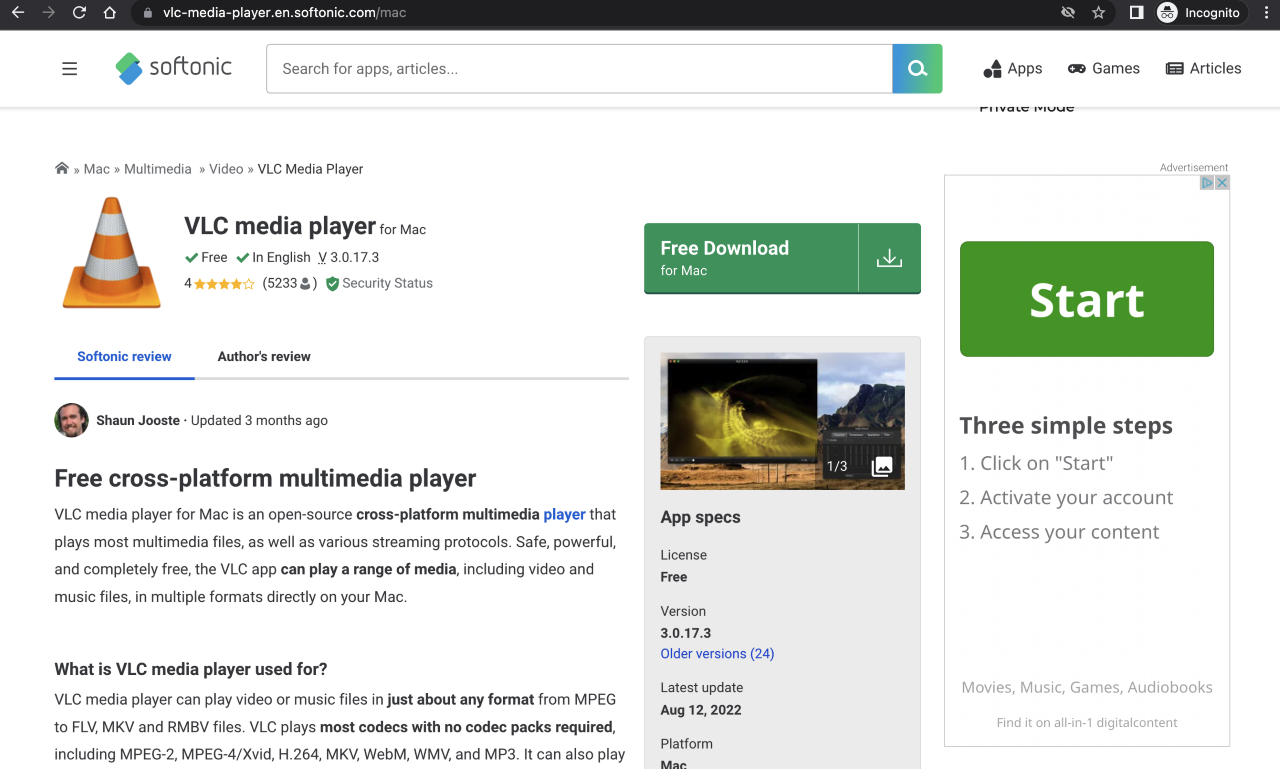The width and height of the screenshot is (1280, 769).
Task: Click the search for apps field
Action: 579,69
